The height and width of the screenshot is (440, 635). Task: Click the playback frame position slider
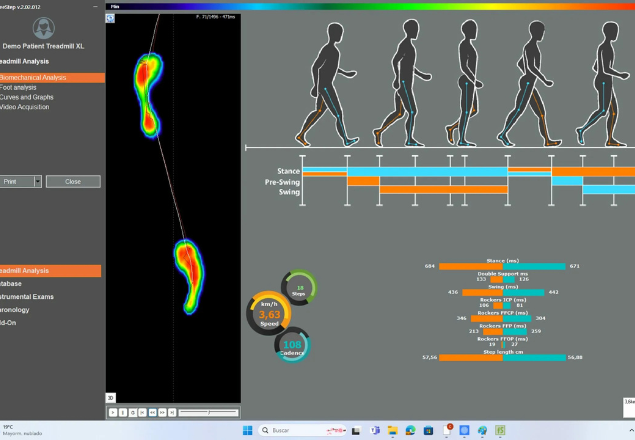pos(208,412)
